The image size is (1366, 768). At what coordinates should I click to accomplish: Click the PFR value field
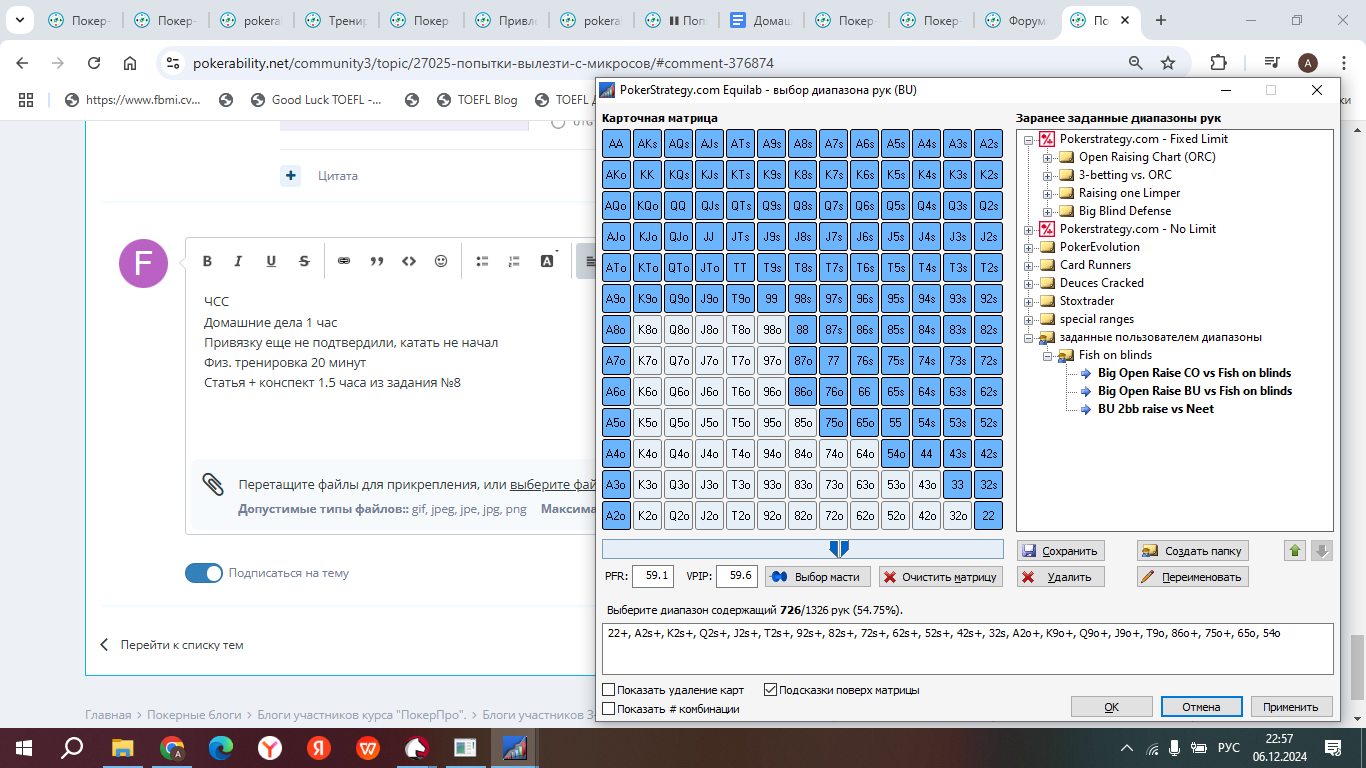655,576
